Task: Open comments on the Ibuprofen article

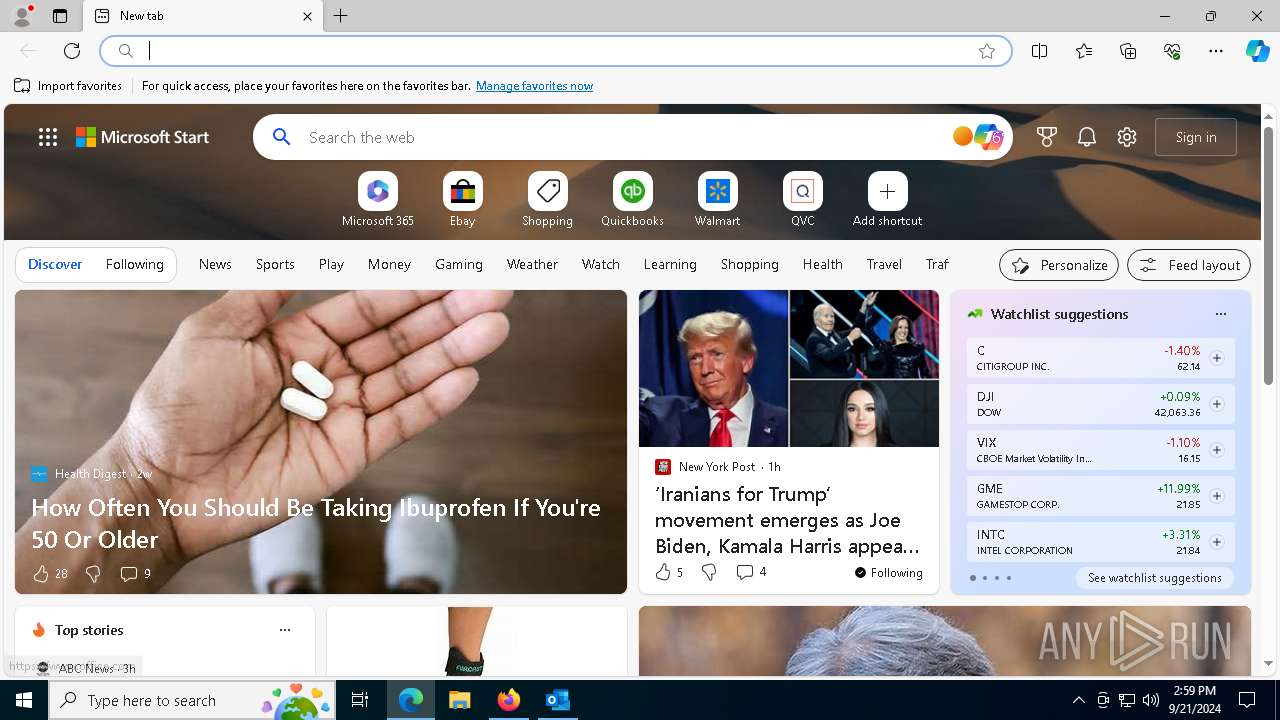Action: 135,573
